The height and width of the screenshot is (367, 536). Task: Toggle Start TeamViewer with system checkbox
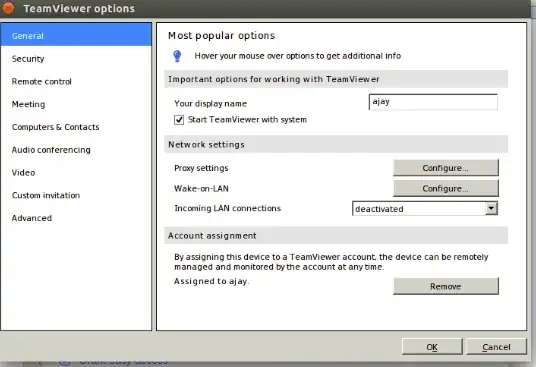click(179, 120)
